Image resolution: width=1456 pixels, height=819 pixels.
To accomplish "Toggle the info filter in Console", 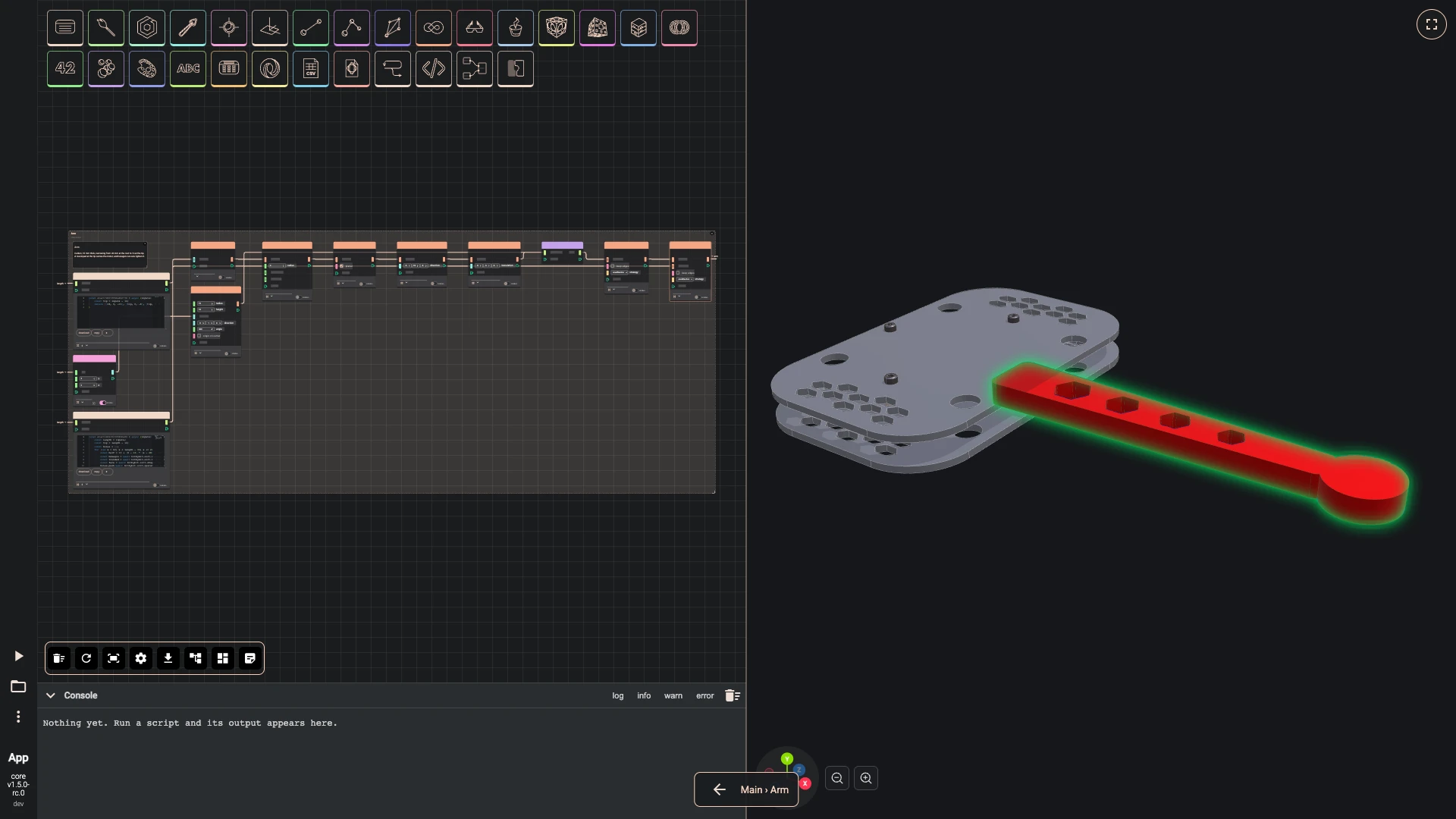I will (644, 695).
